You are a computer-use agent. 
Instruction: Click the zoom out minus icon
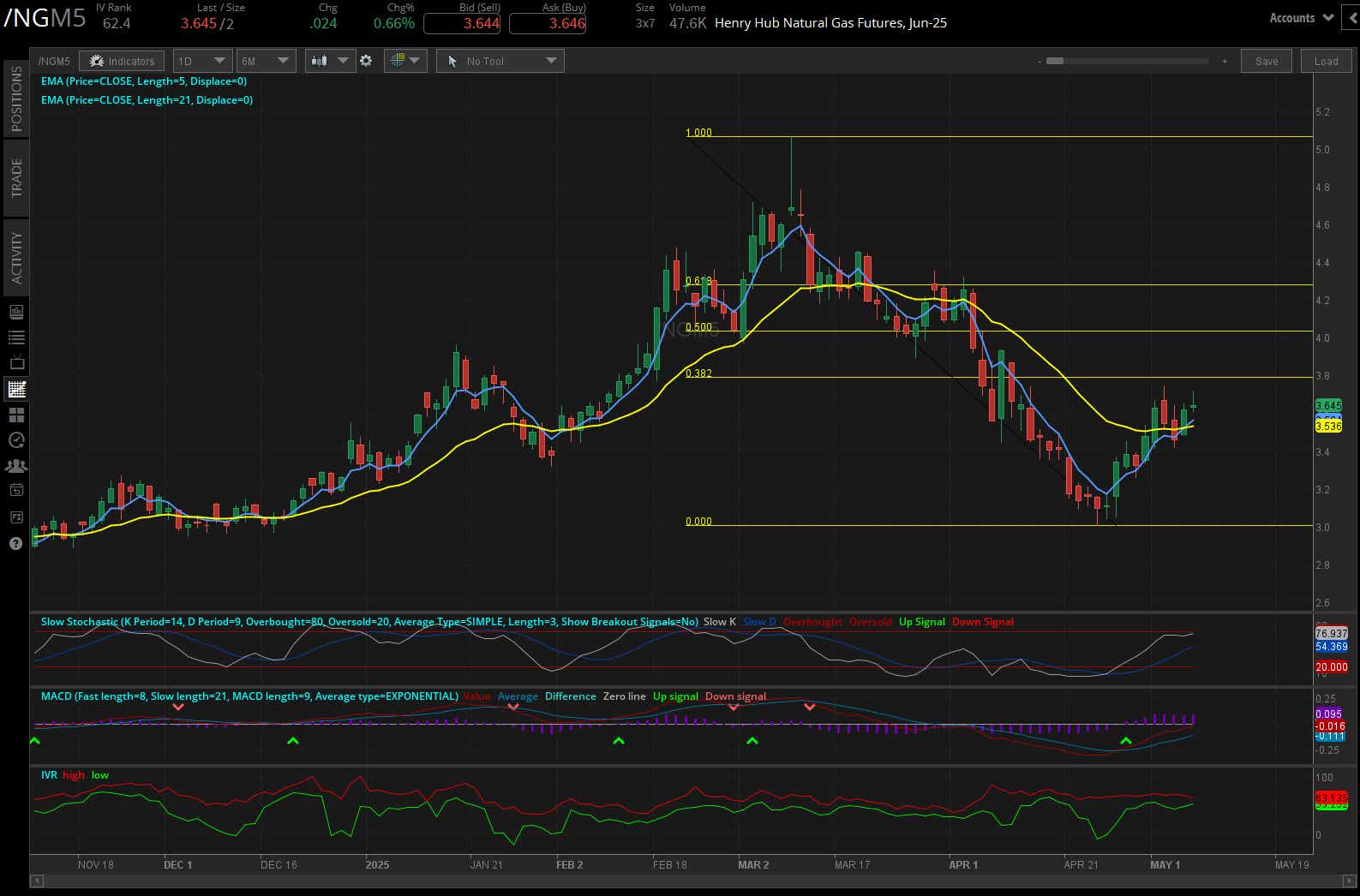1039,62
